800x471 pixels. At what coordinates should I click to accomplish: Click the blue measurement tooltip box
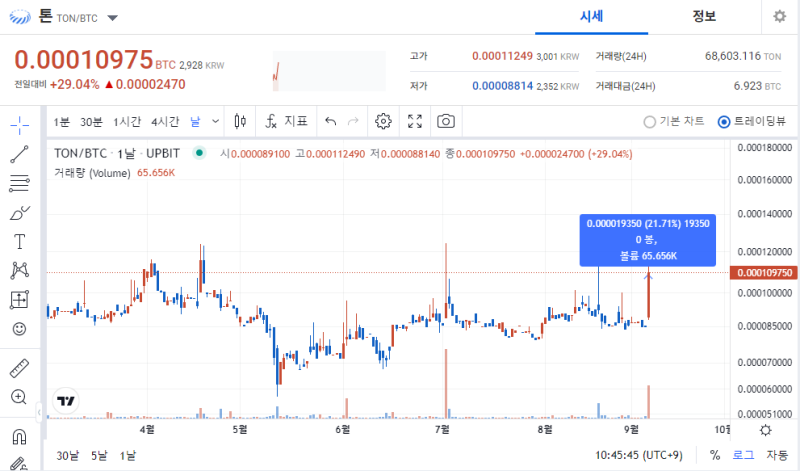647,240
